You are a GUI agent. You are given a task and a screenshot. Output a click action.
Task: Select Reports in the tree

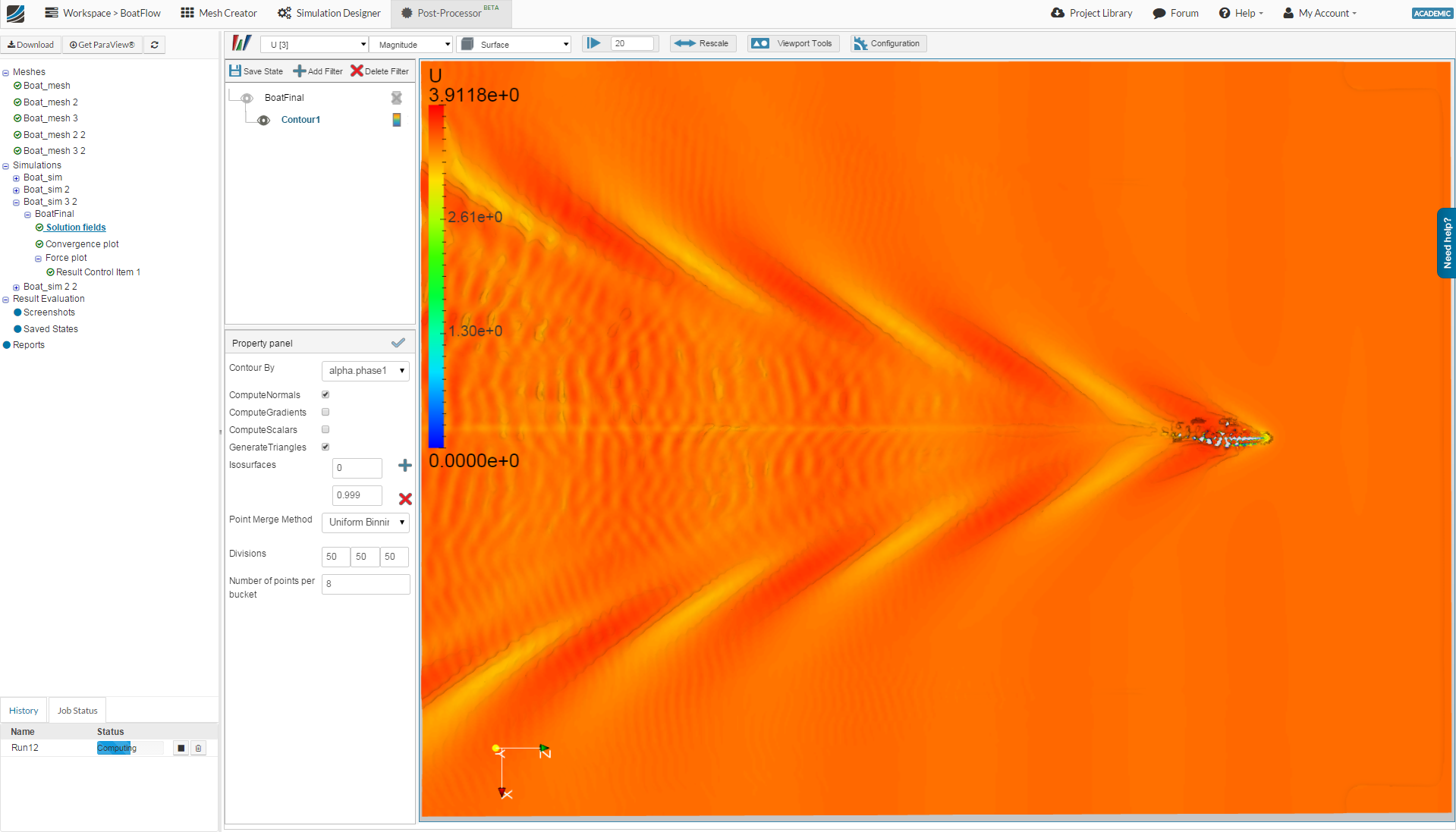pyautogui.click(x=29, y=345)
